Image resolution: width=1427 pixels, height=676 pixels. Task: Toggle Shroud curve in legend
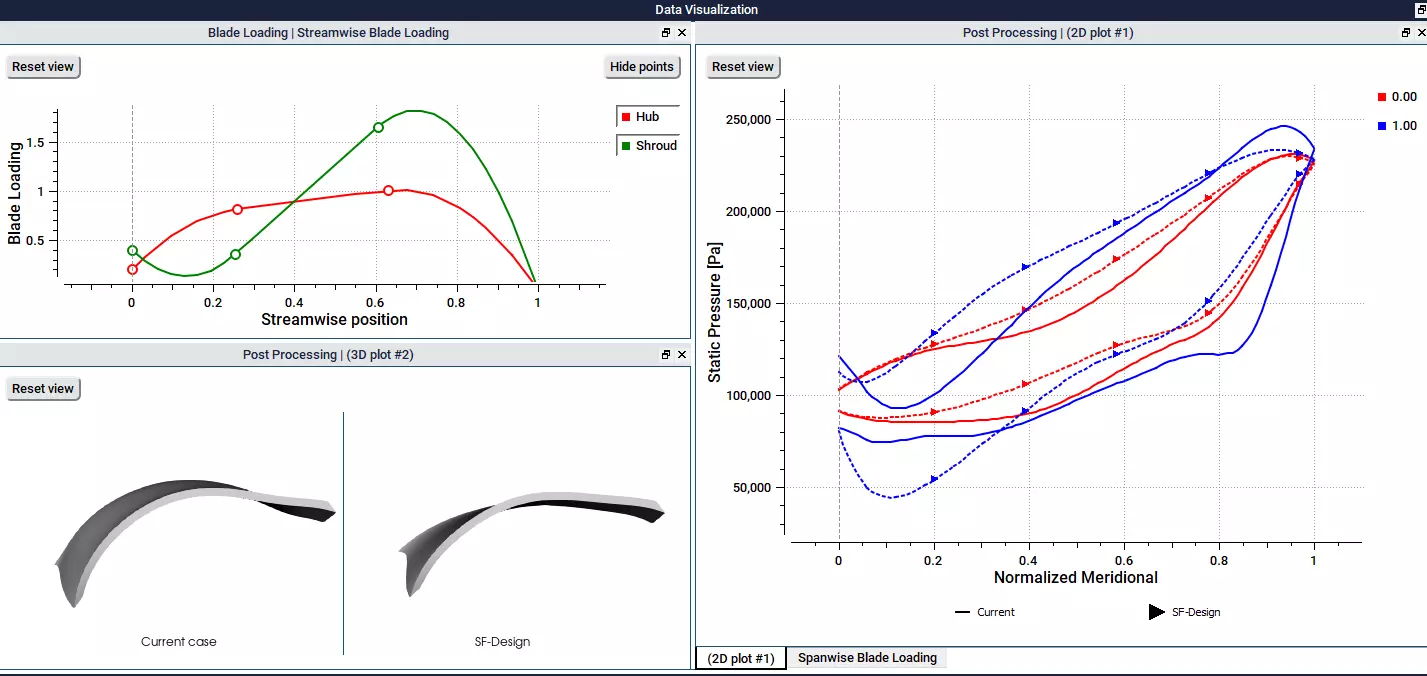tap(647, 146)
